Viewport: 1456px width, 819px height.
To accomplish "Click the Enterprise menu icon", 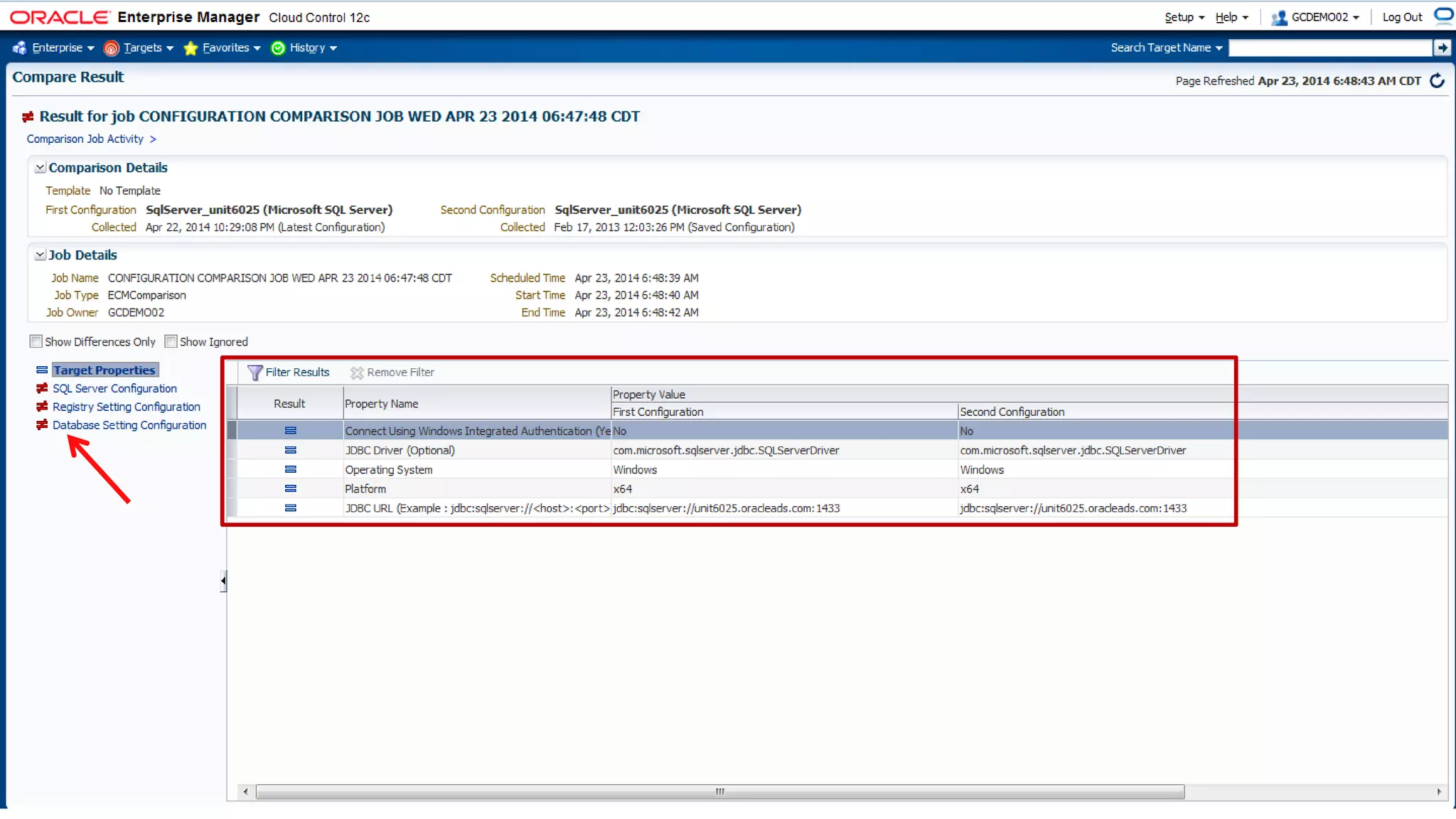I will [20, 48].
